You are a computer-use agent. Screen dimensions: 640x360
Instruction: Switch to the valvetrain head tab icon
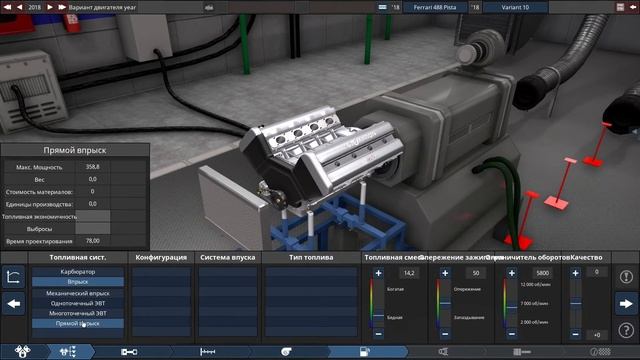[68, 351]
